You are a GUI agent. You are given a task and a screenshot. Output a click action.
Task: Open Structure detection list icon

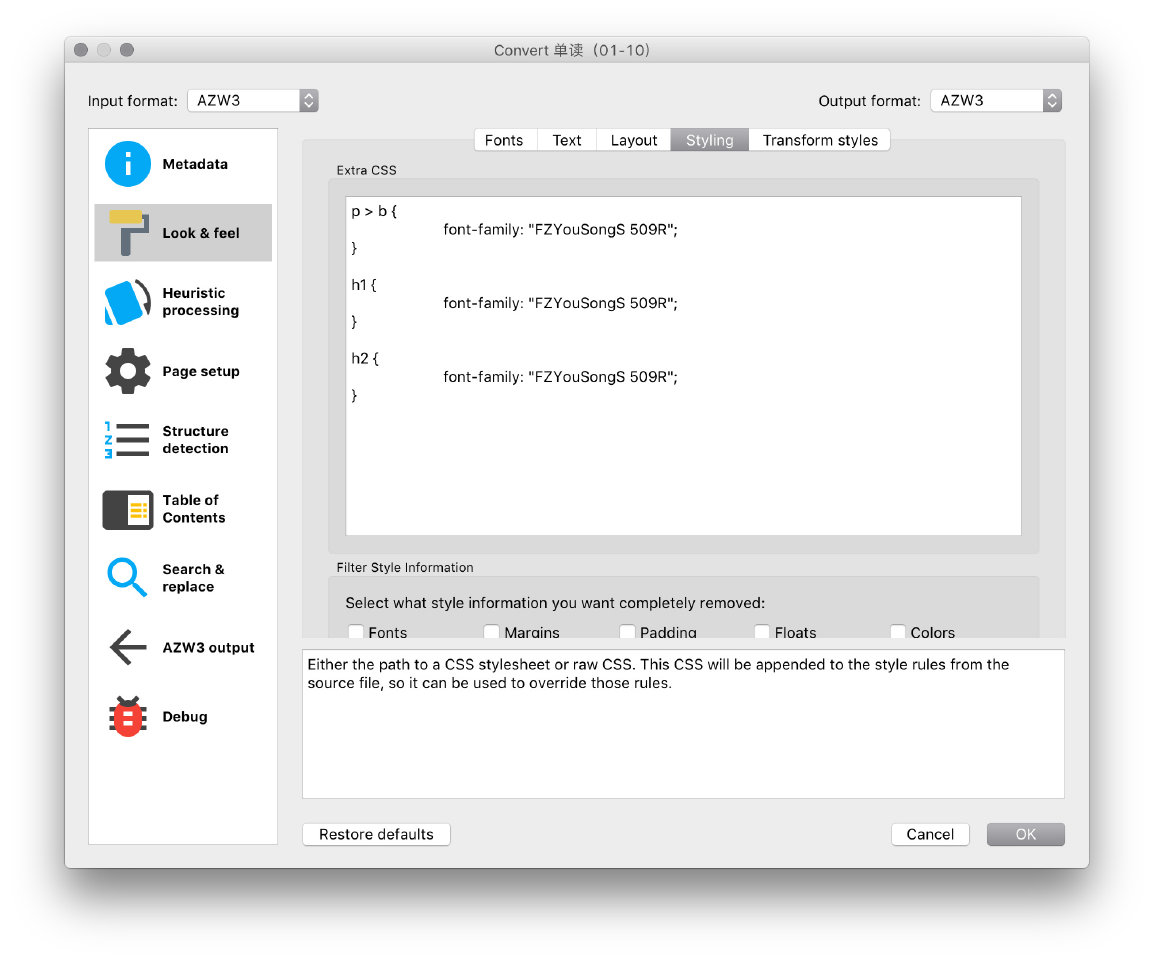pos(128,440)
